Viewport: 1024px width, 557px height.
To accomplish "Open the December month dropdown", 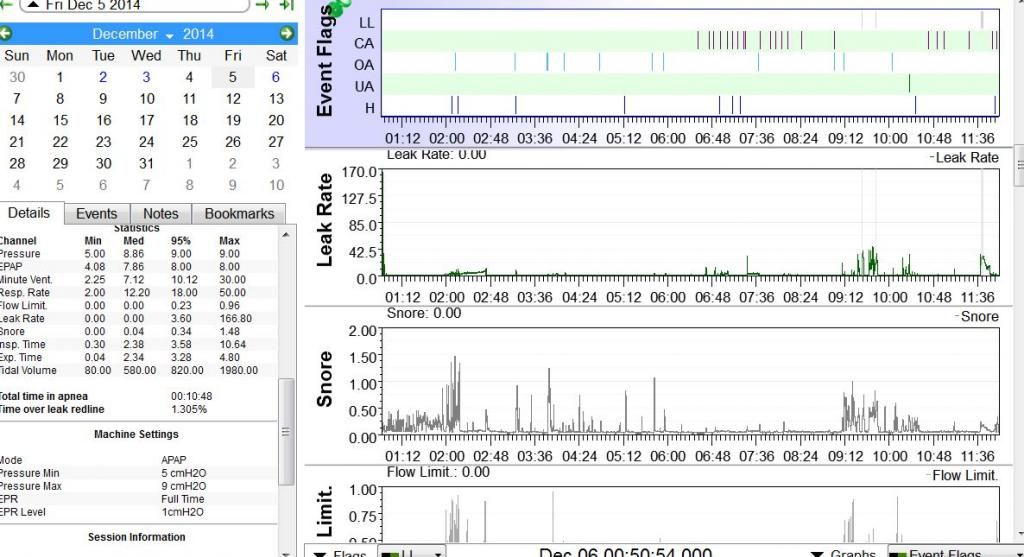I will click(132, 34).
